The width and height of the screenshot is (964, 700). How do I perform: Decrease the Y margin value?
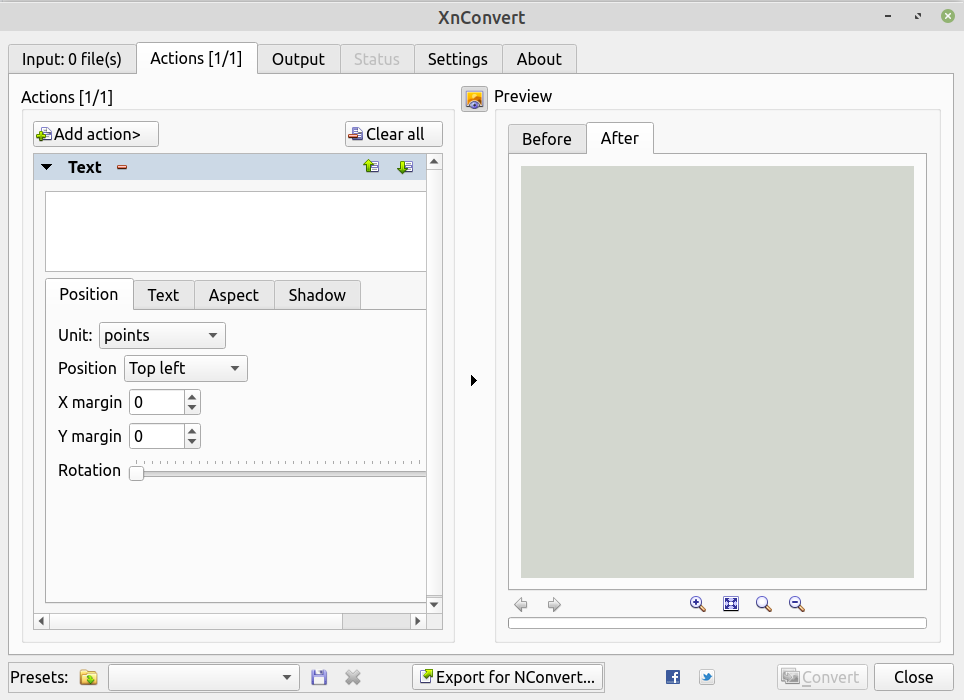tap(192, 442)
